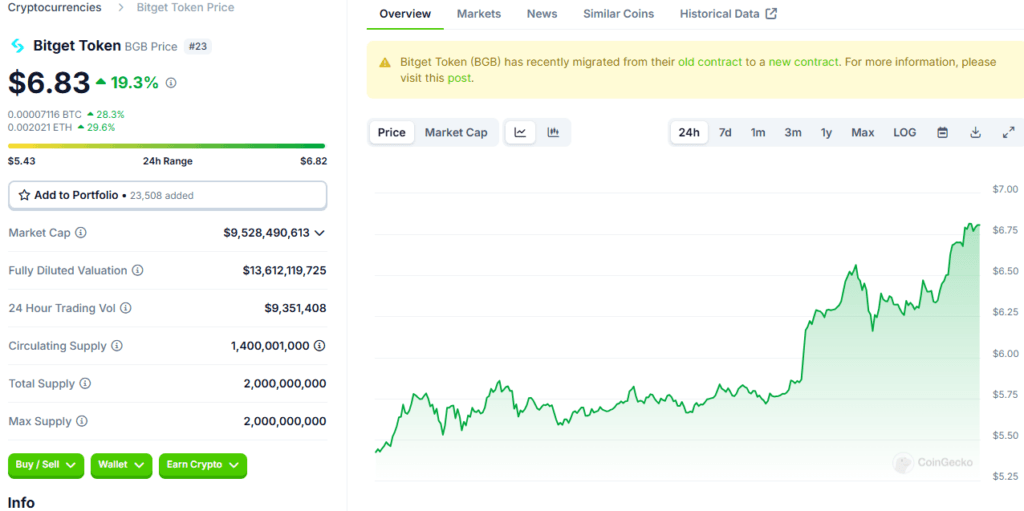The width and height of the screenshot is (1024, 511).
Task: Click the 24 Hour Trading Vol info icon
Action: [x=125, y=308]
